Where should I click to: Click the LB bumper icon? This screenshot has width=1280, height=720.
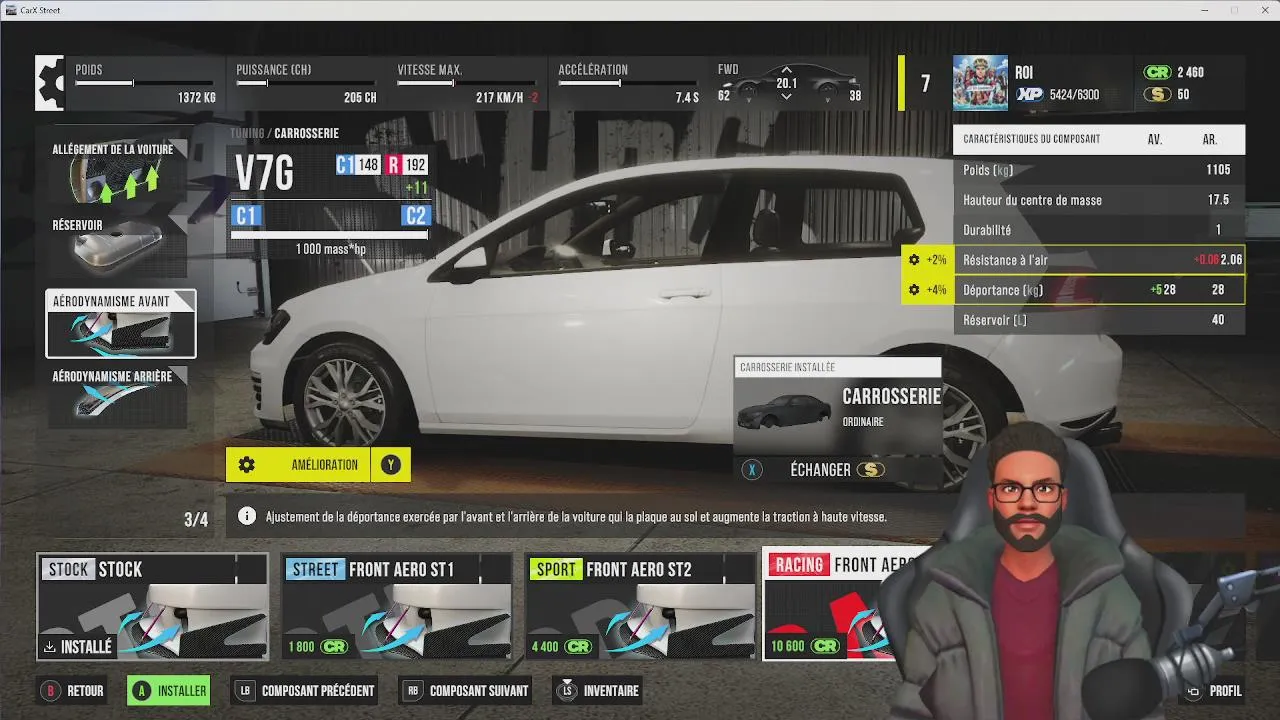click(x=243, y=690)
